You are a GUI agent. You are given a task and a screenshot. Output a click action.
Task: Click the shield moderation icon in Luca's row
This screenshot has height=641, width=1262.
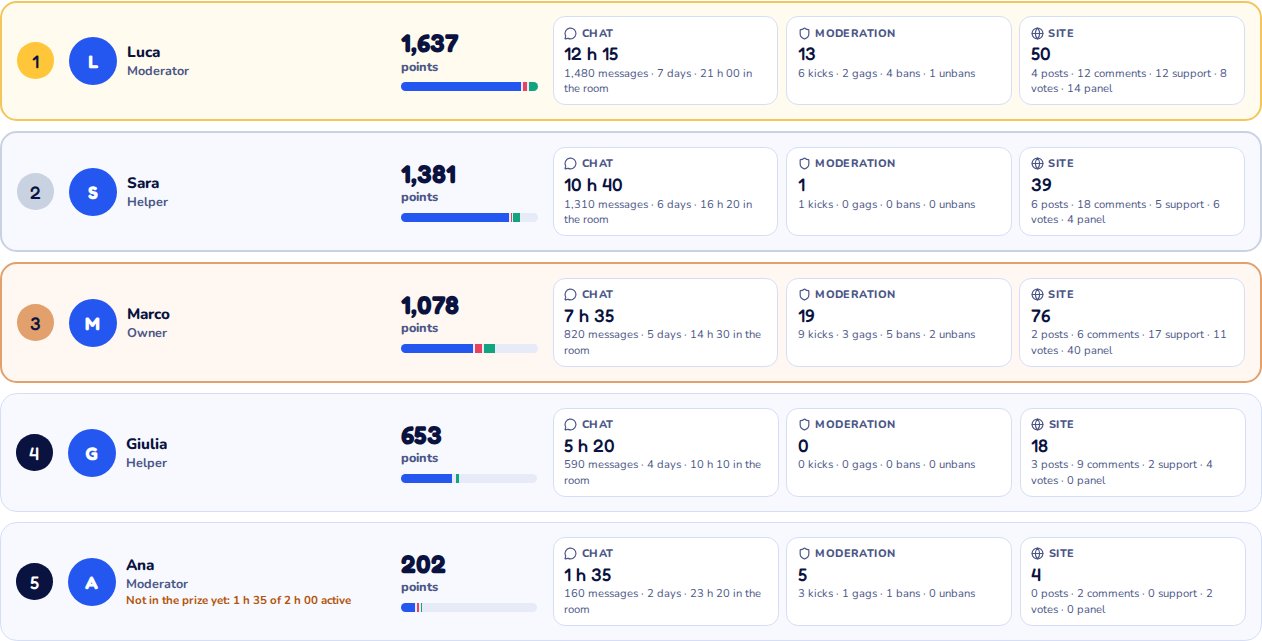tap(804, 33)
